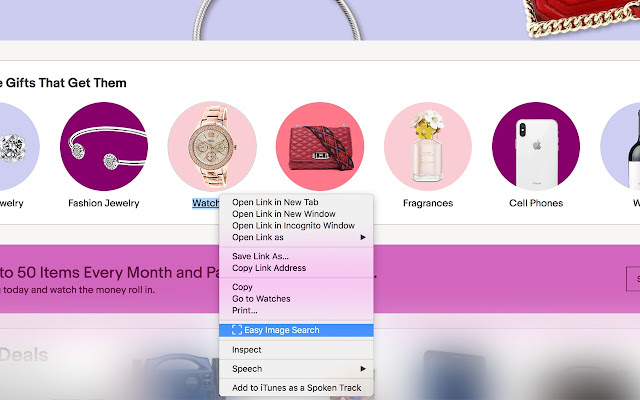
Task: Choose Go to Watches
Action: point(296,299)
